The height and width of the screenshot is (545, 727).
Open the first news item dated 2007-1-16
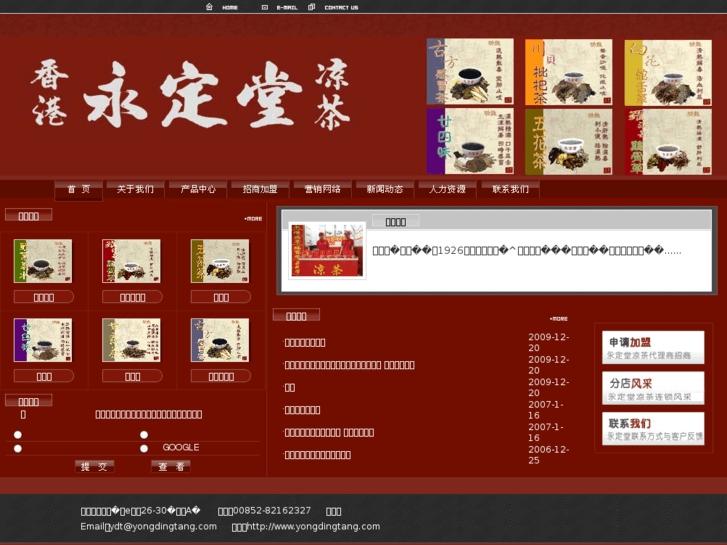coord(302,410)
